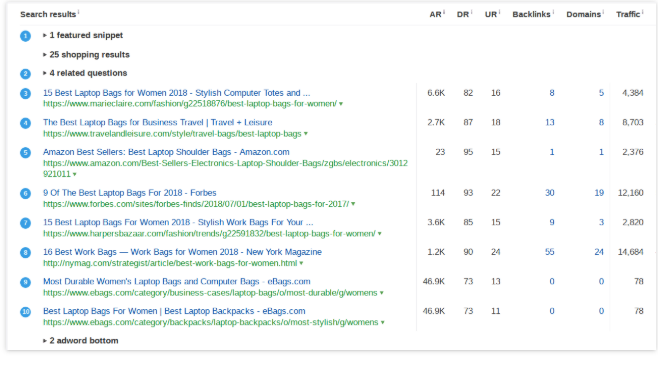
Task: Open Most Durable Women's Laptop Bags eBags link
Action: [177, 281]
